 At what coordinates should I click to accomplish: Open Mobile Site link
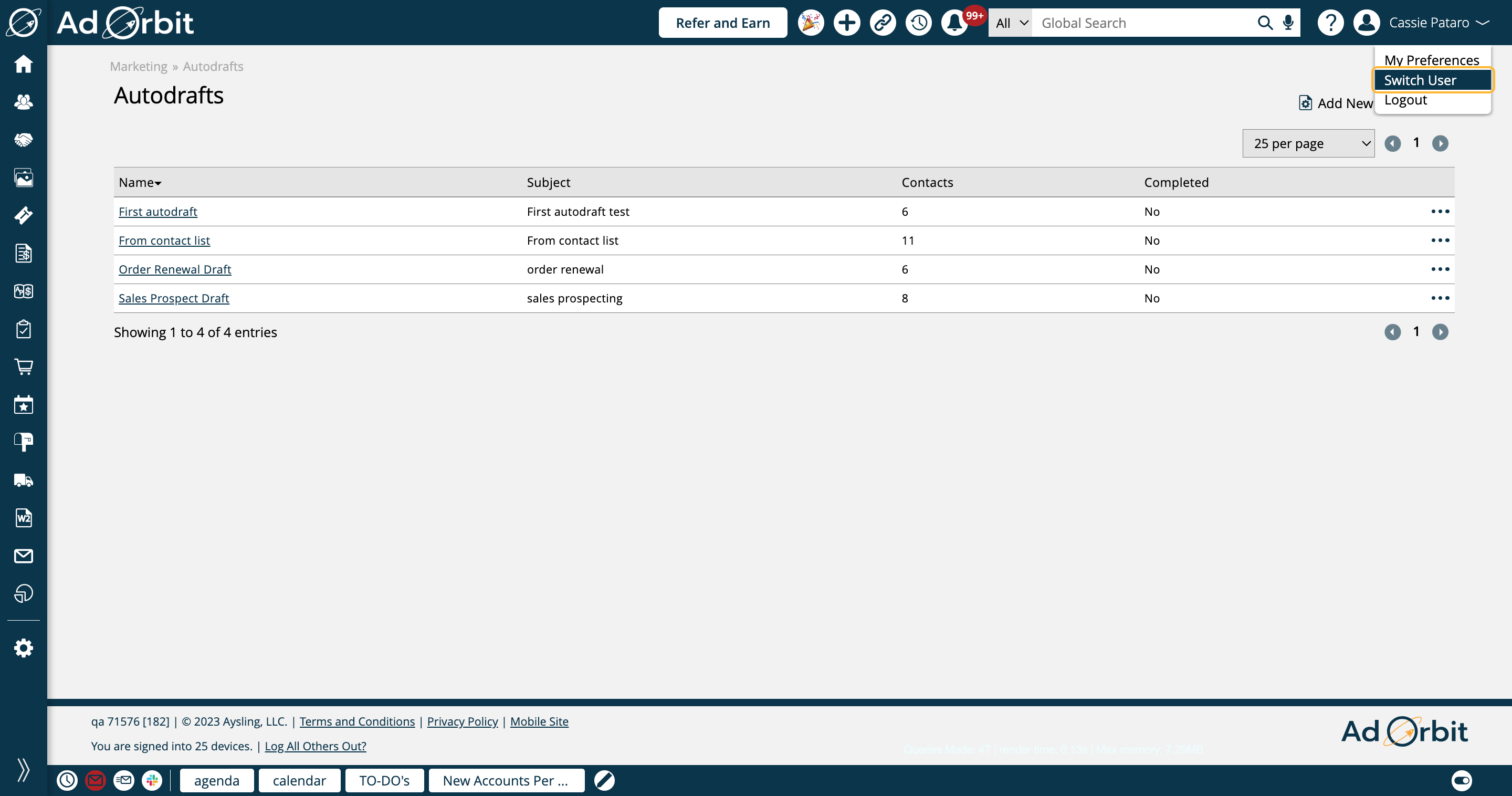click(x=539, y=721)
